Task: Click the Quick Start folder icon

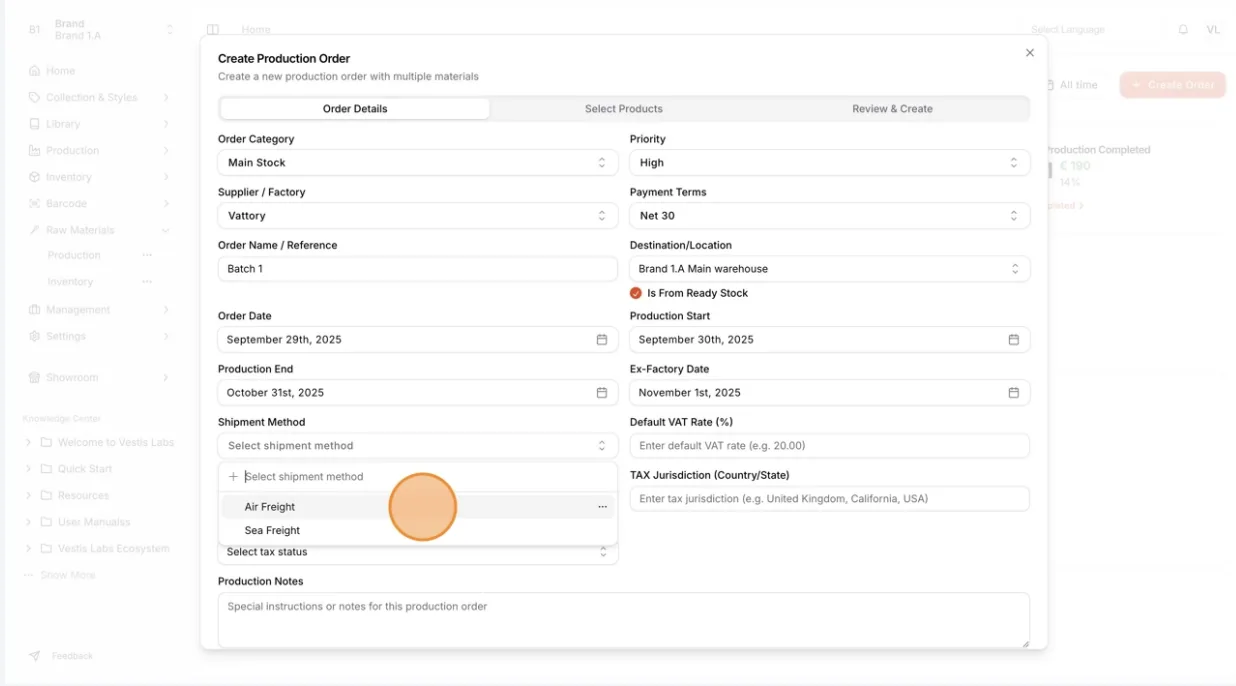Action: point(46,469)
